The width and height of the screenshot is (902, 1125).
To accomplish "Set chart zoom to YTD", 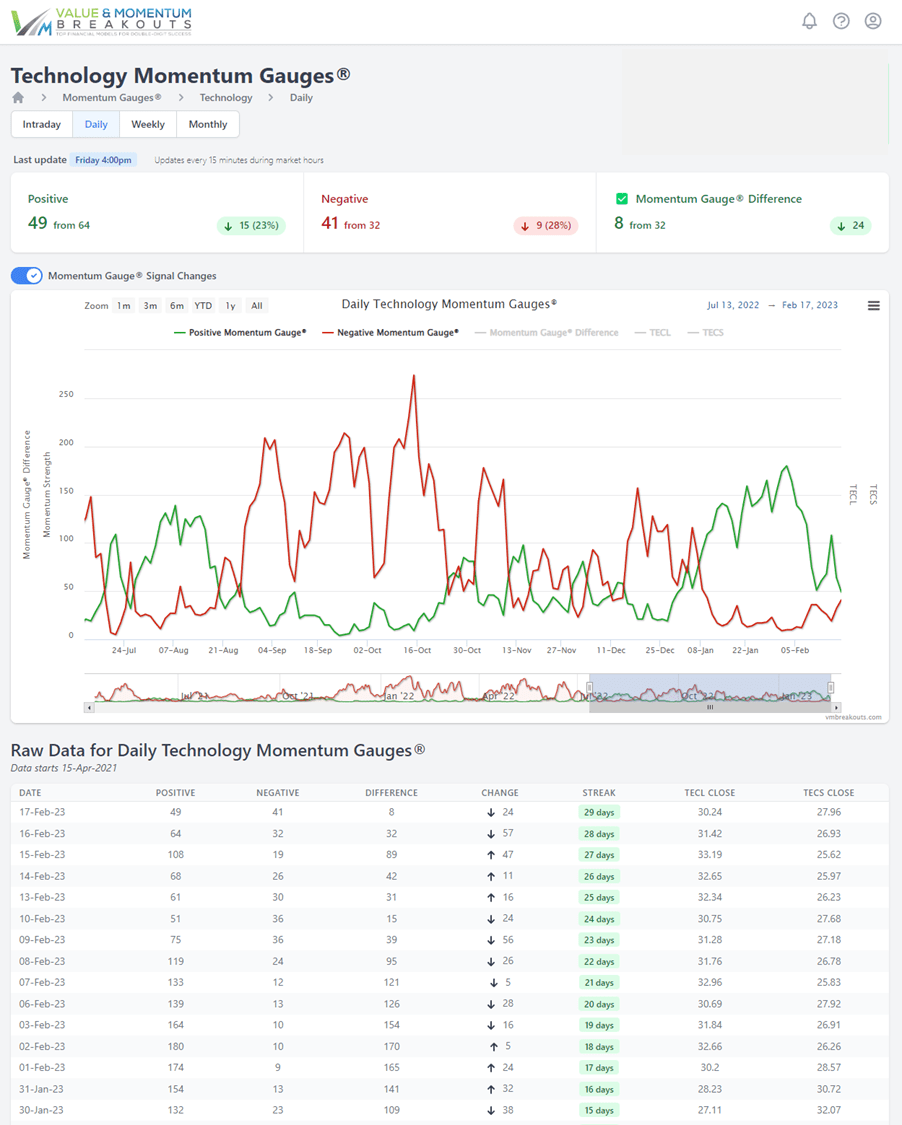I will [203, 306].
